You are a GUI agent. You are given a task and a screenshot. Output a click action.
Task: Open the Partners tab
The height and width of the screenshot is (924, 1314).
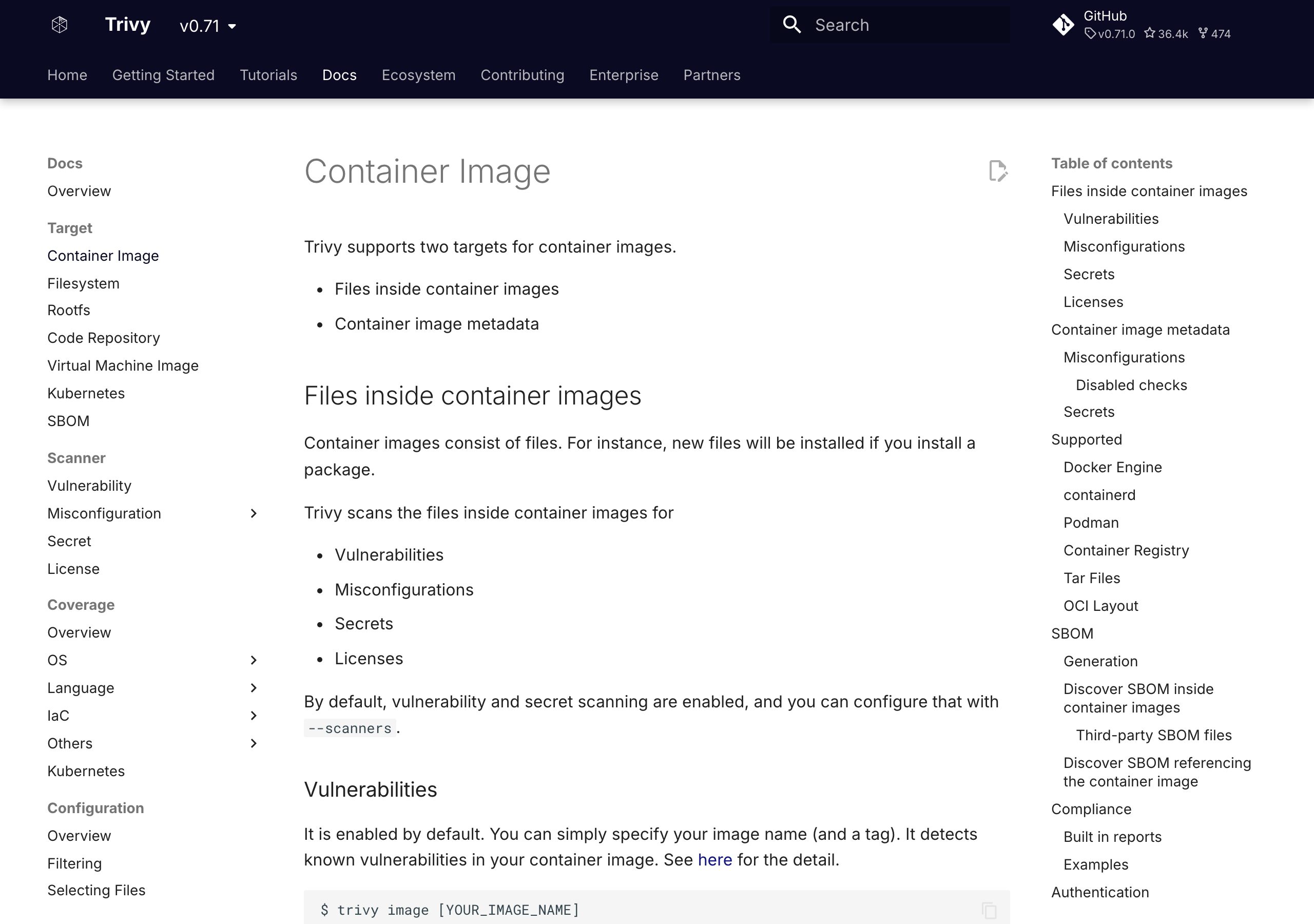coord(712,75)
